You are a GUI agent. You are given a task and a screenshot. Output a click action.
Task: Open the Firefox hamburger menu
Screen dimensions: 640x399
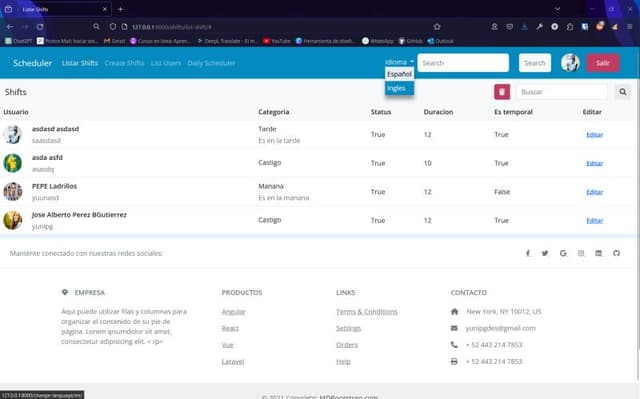click(x=630, y=27)
